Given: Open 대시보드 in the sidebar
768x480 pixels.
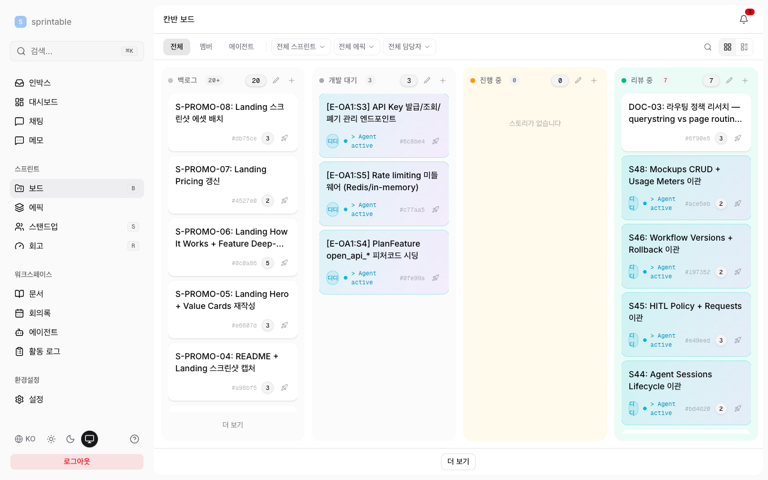Looking at the screenshot, I should [x=77, y=102].
